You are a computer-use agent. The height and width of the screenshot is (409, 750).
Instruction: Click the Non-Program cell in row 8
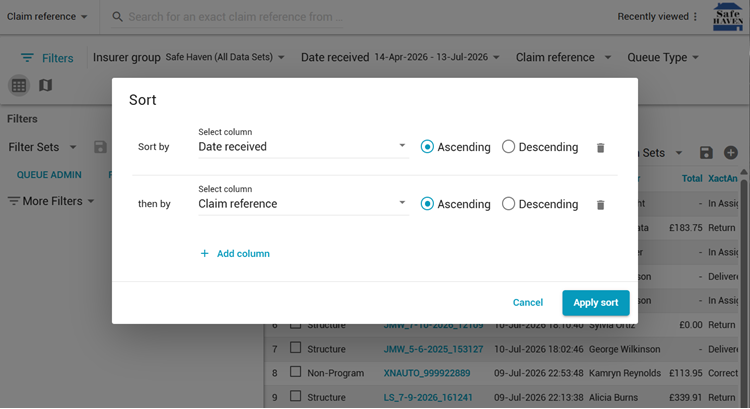(335, 373)
